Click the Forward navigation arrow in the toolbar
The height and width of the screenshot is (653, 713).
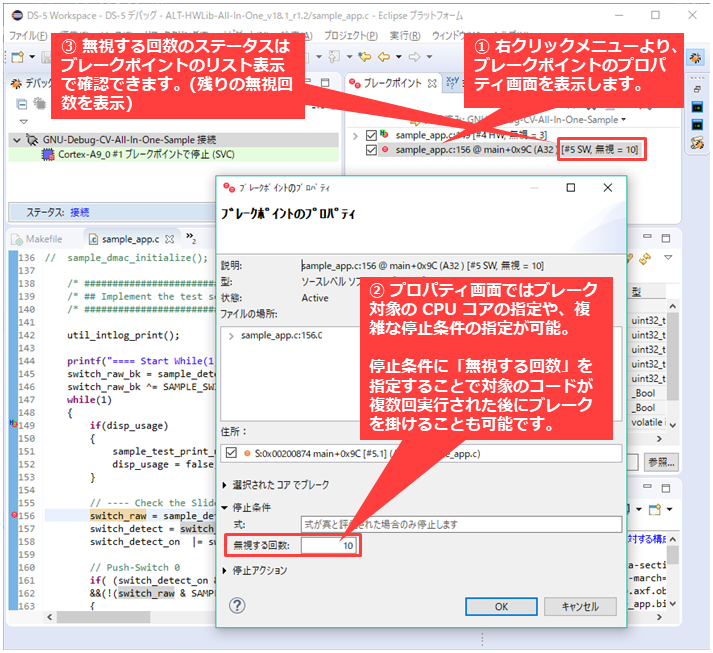pos(414,57)
